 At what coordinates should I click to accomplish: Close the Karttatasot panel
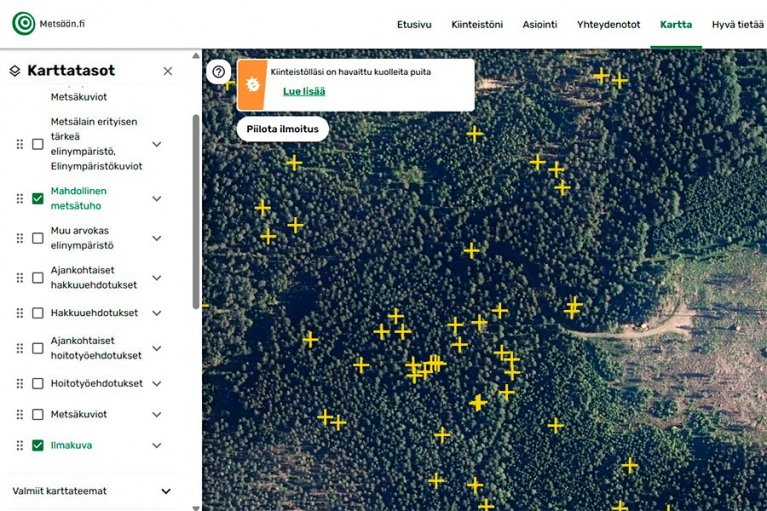click(168, 71)
